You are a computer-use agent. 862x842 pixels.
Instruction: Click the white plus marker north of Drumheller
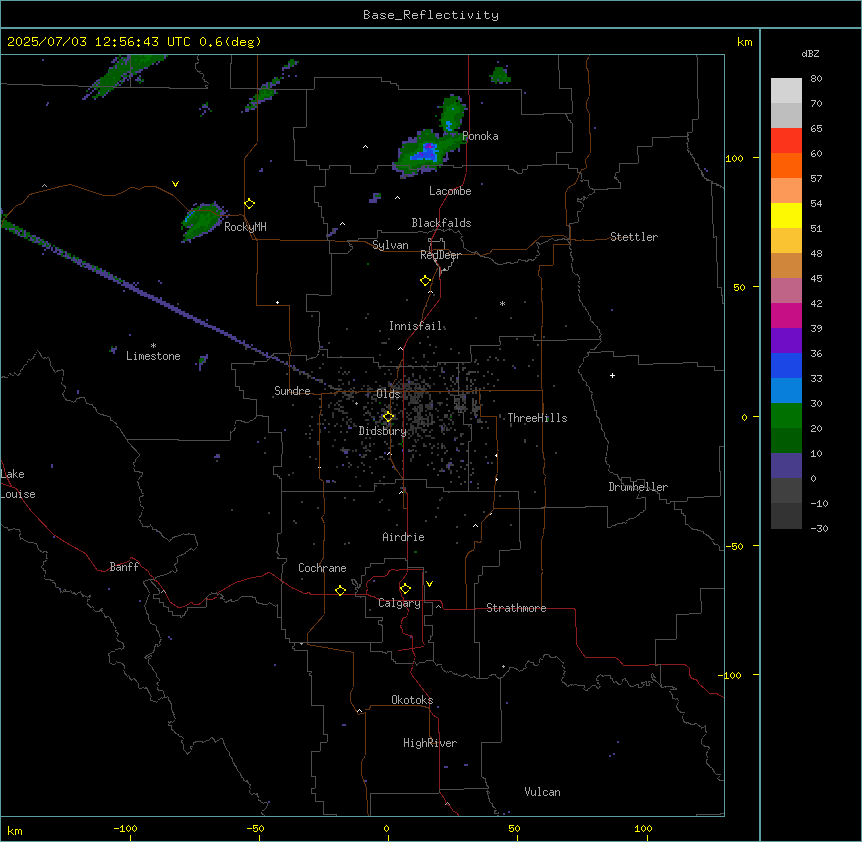tap(612, 375)
